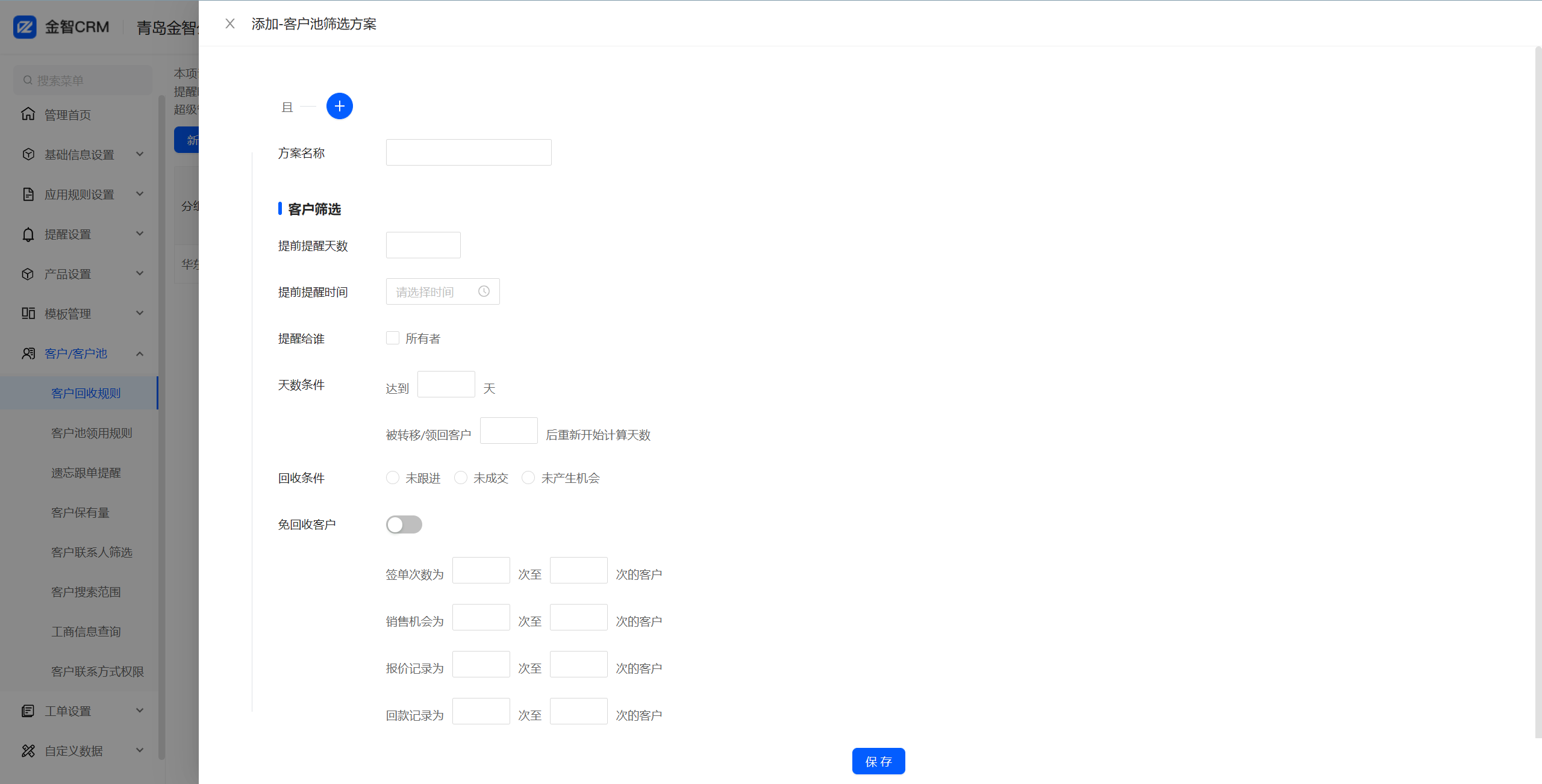Select the 未产生机会 radio option

point(528,478)
